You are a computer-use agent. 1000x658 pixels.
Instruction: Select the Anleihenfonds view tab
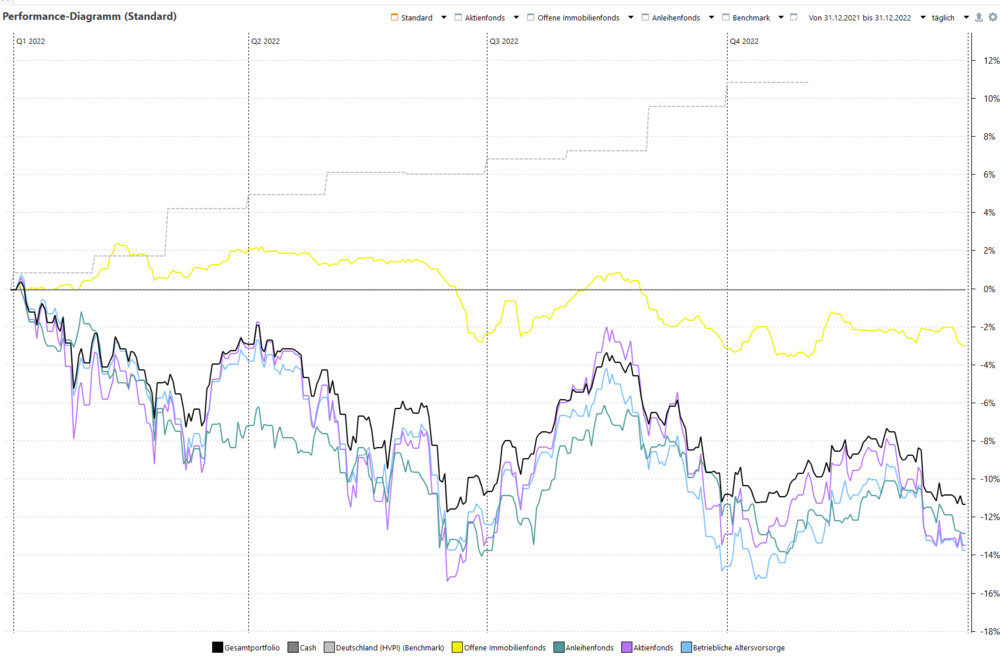670,18
